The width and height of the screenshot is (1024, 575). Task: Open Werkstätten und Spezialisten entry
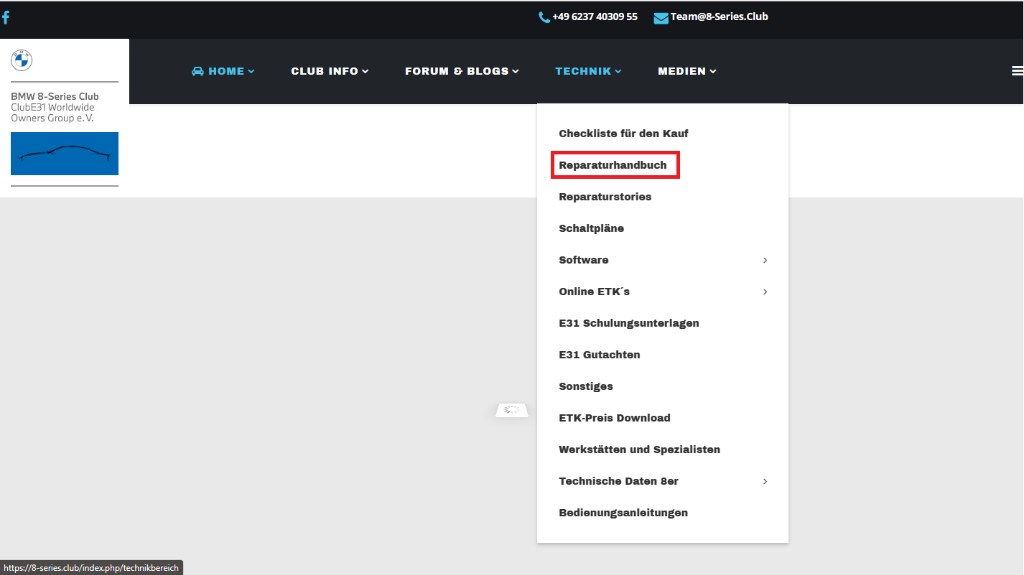(x=639, y=450)
